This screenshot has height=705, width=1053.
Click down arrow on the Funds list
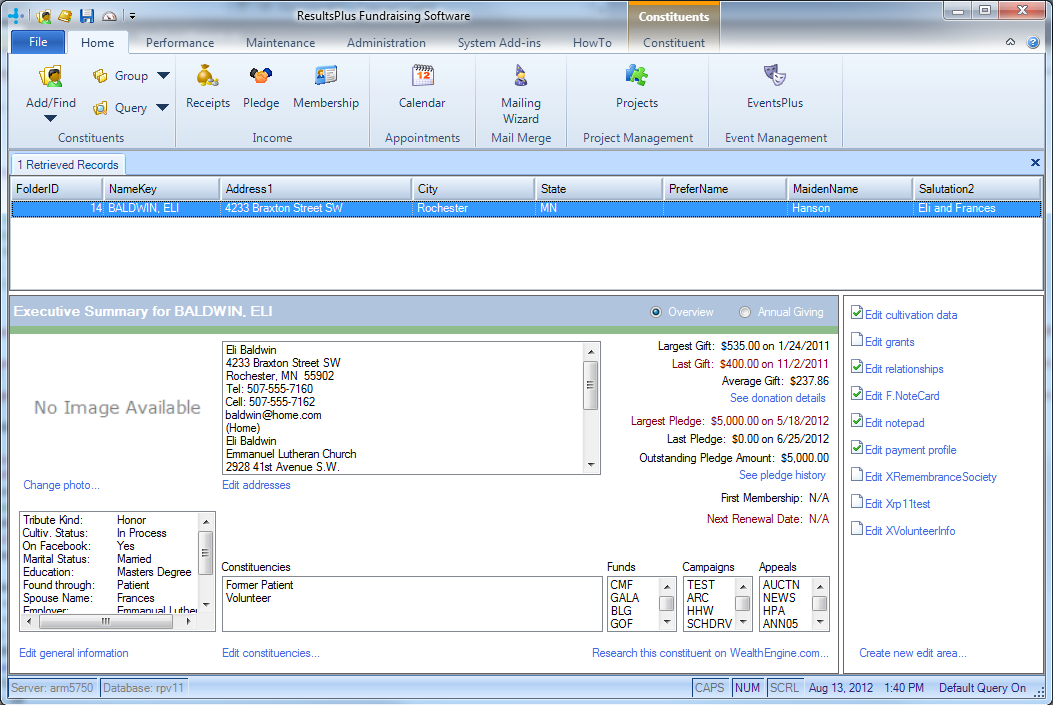667,622
